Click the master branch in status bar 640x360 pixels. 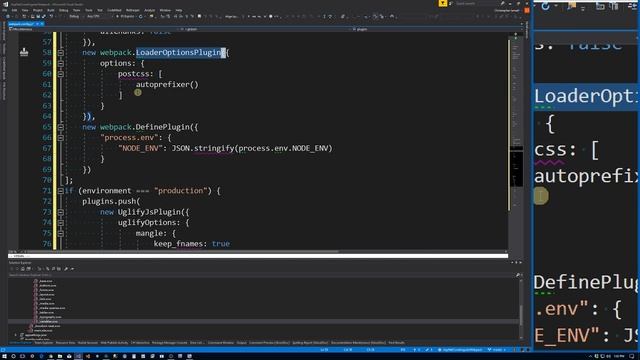point(497,350)
